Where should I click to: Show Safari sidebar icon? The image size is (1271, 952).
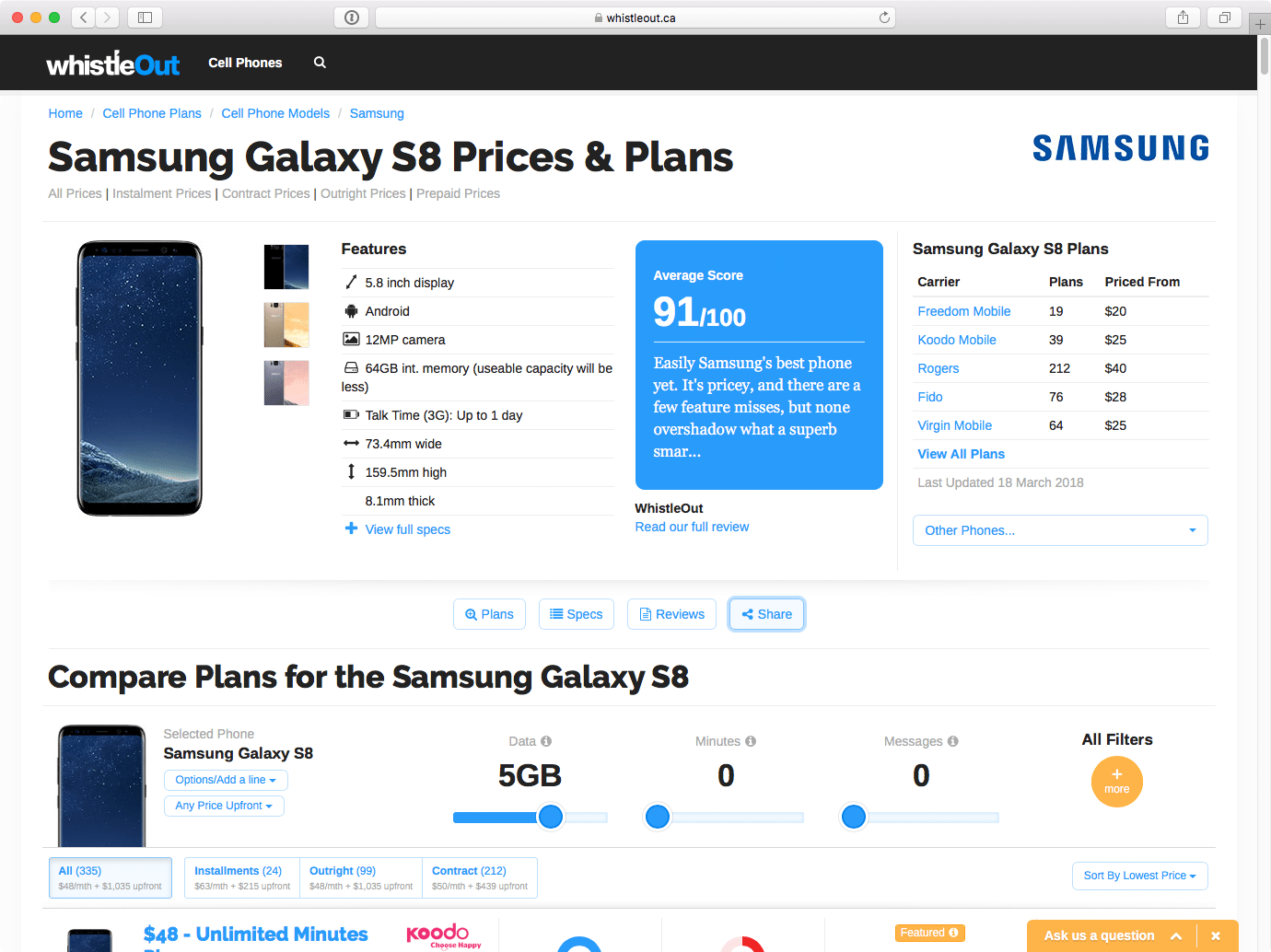145,17
